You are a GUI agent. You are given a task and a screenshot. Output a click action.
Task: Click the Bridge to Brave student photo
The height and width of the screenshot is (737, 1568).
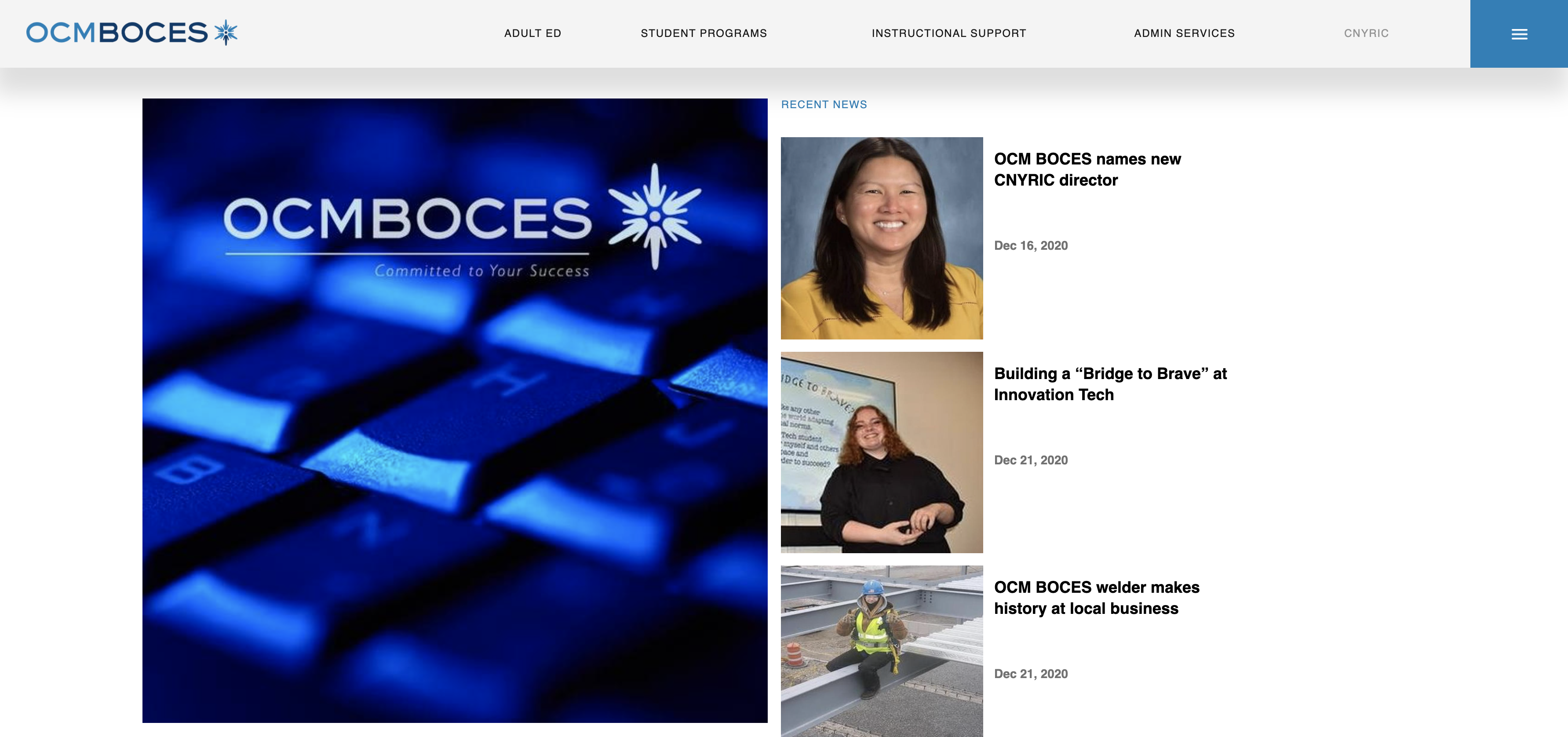click(881, 452)
